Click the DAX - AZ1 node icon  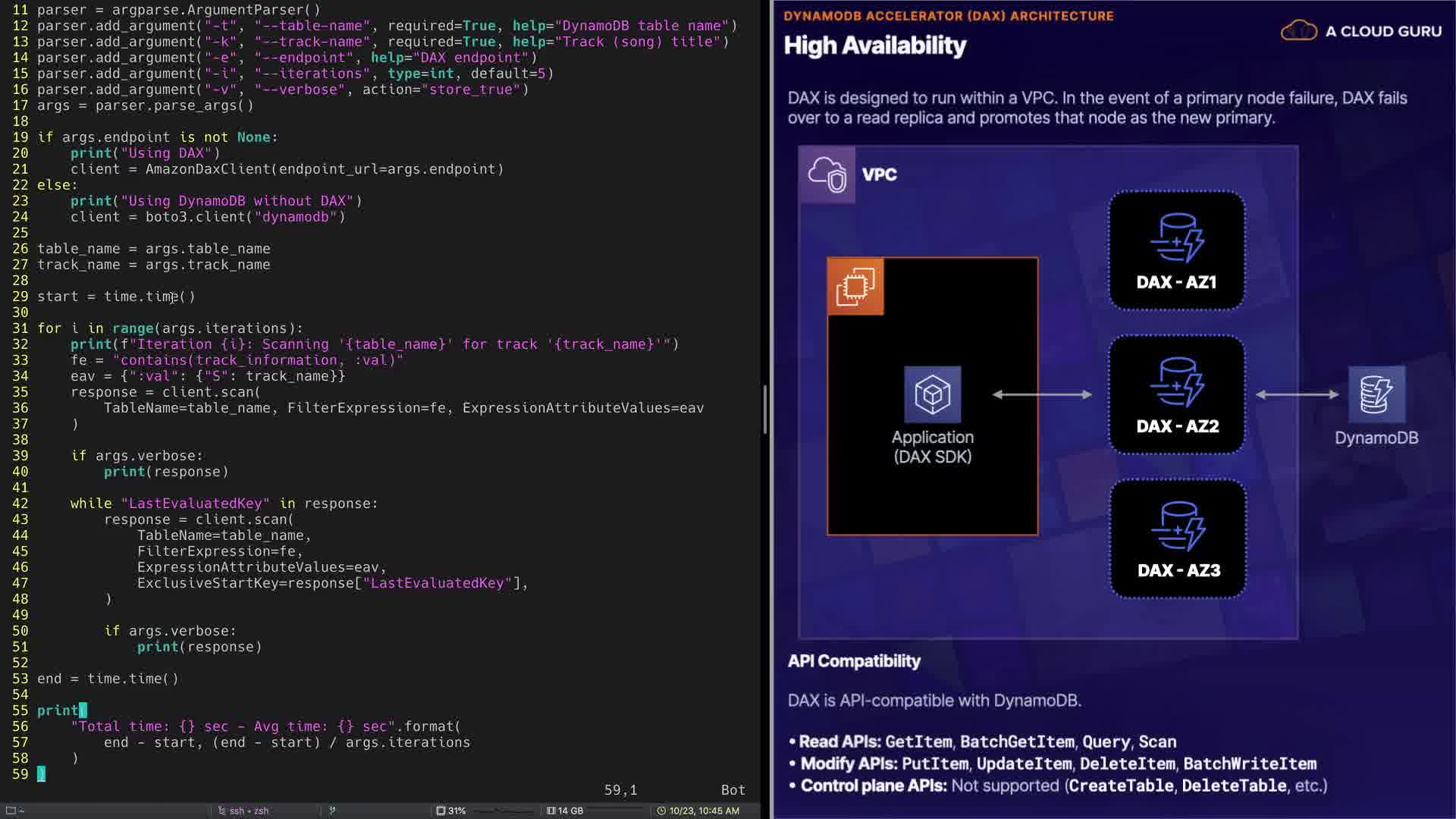click(x=1176, y=237)
